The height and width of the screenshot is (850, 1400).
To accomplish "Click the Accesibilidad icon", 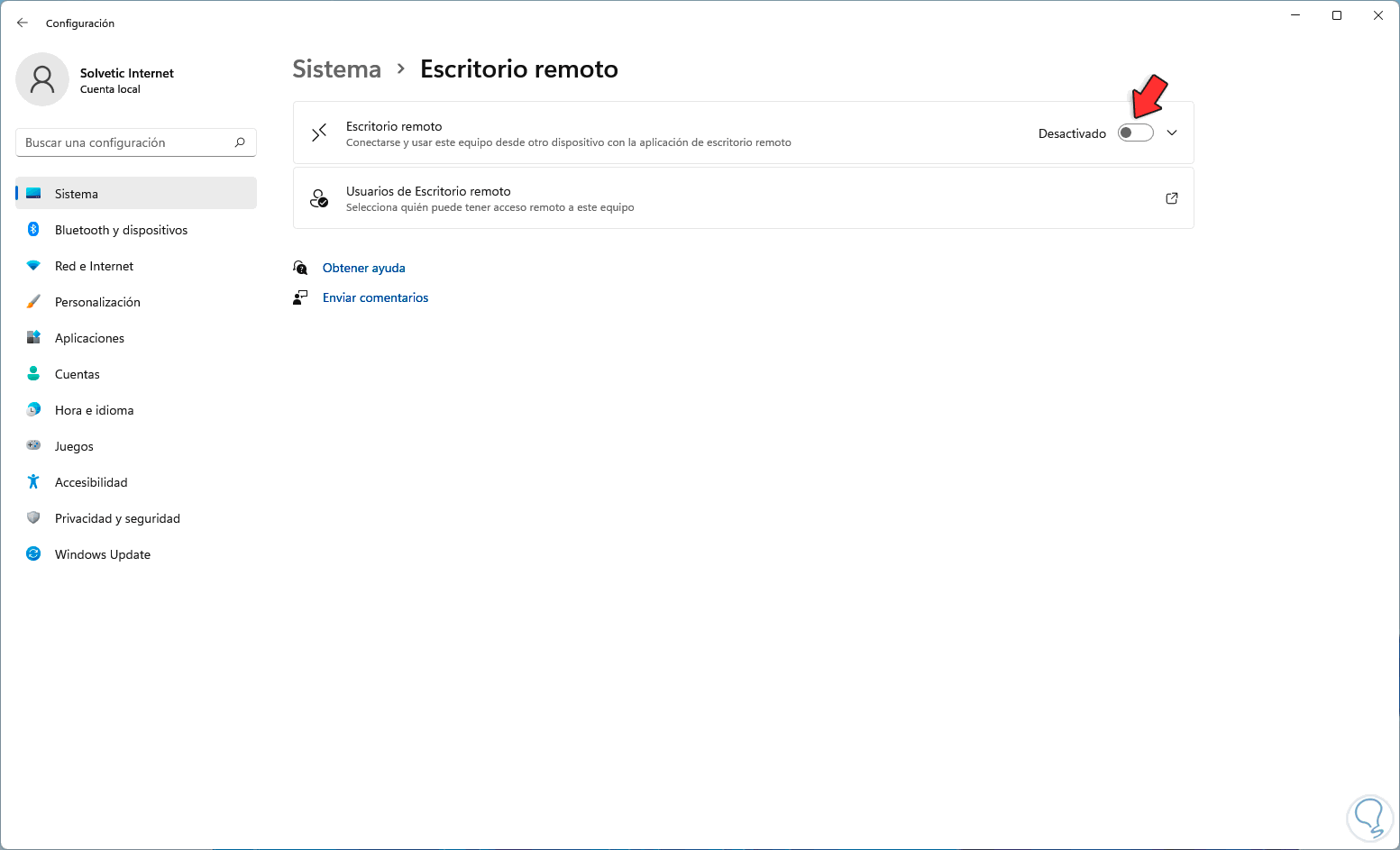I will tap(33, 482).
